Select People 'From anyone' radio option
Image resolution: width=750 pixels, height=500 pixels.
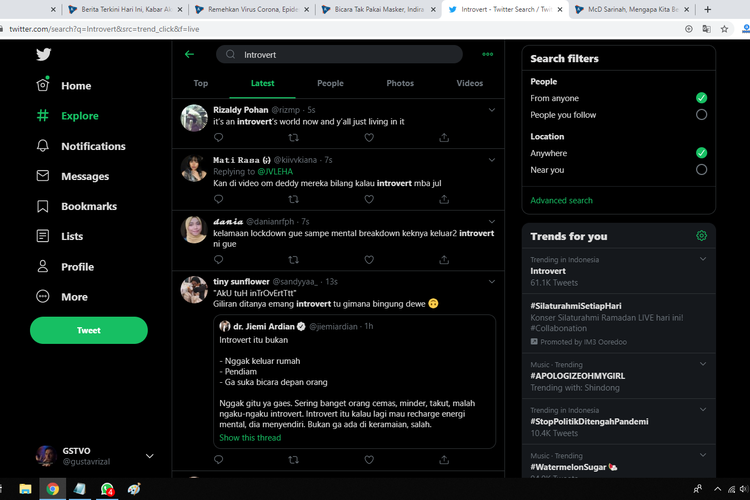point(701,98)
